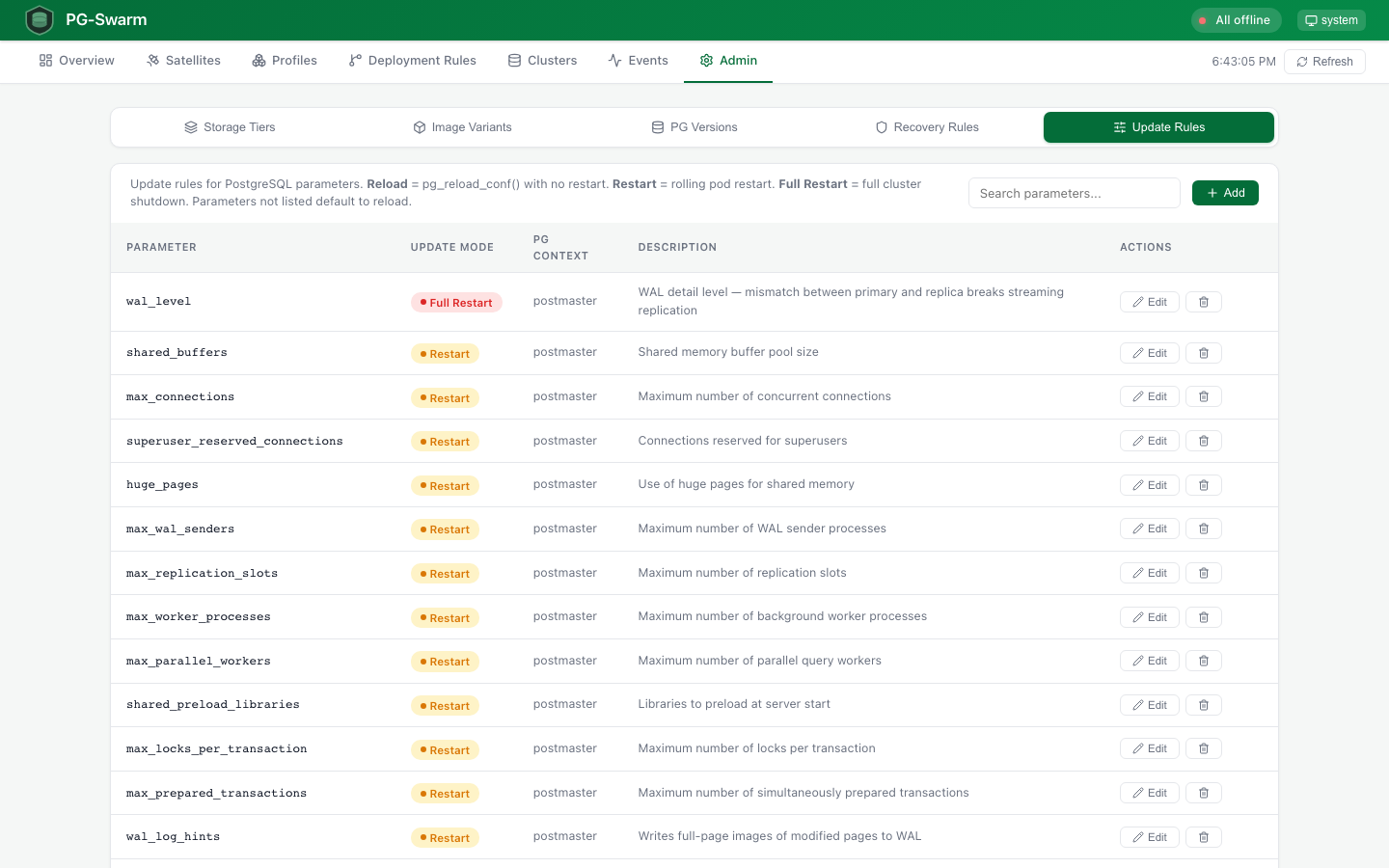The image size is (1389, 868).
Task: Click the PG CONTEXT column header
Action: point(560,248)
